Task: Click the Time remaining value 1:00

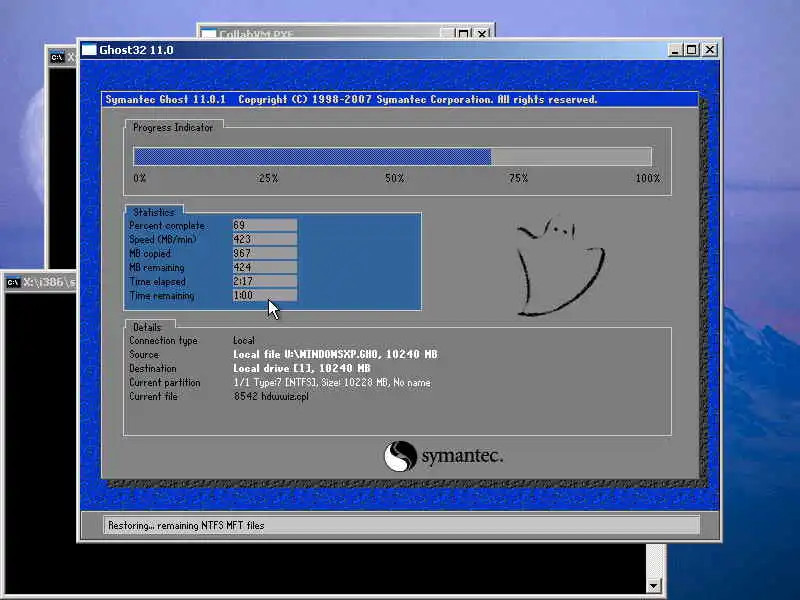Action: [x=264, y=295]
